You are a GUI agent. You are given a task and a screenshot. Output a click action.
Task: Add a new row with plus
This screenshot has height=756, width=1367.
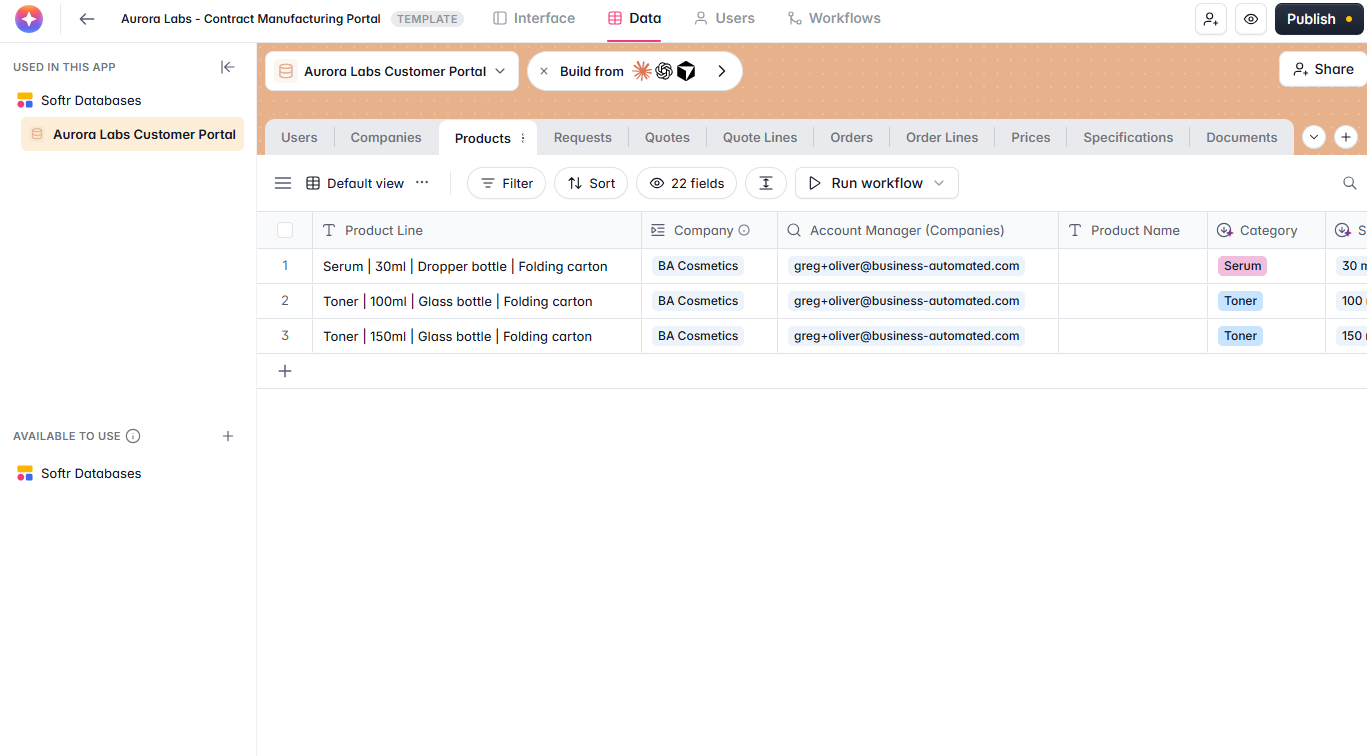pyautogui.click(x=285, y=371)
